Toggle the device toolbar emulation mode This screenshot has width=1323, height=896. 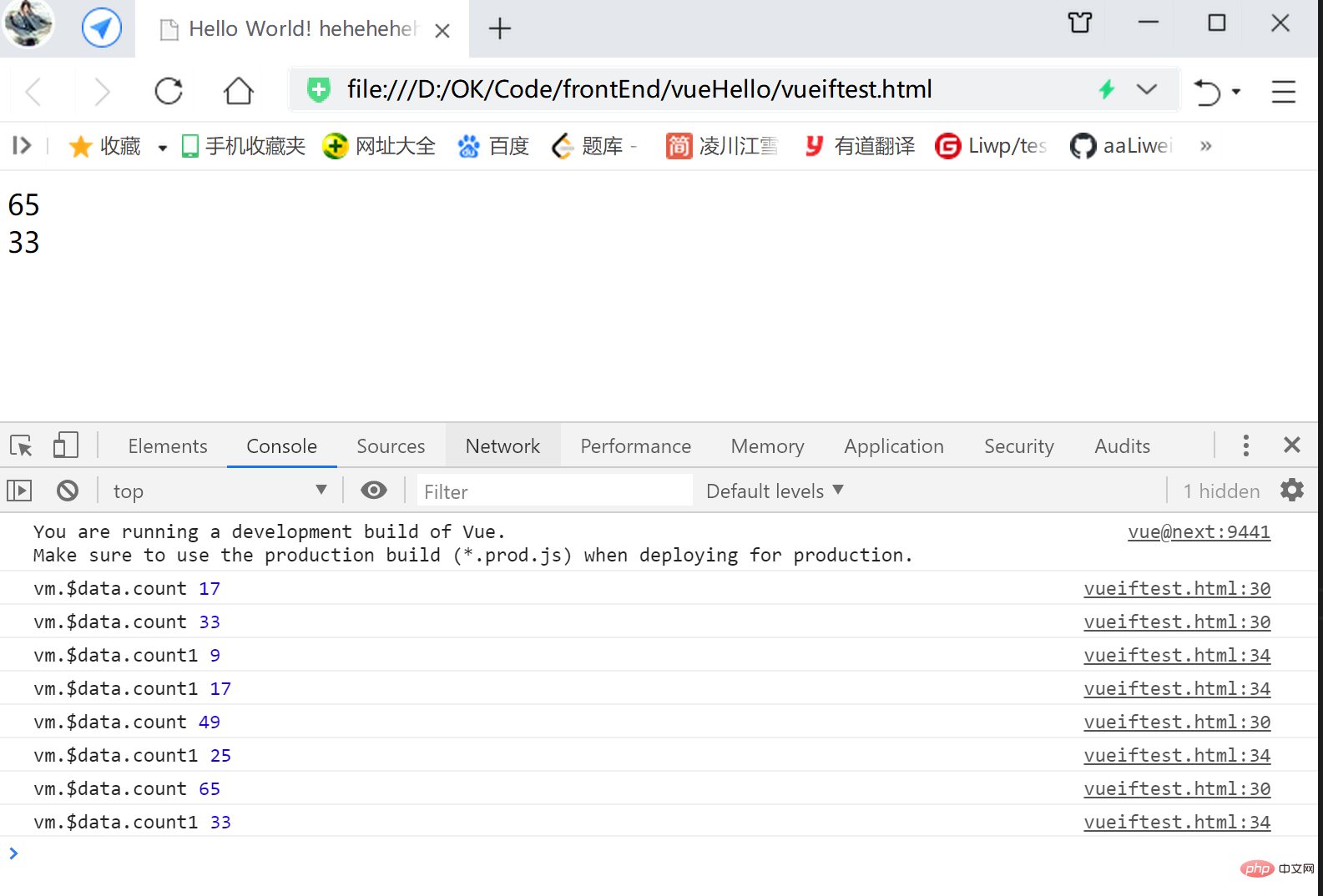pyautogui.click(x=65, y=445)
